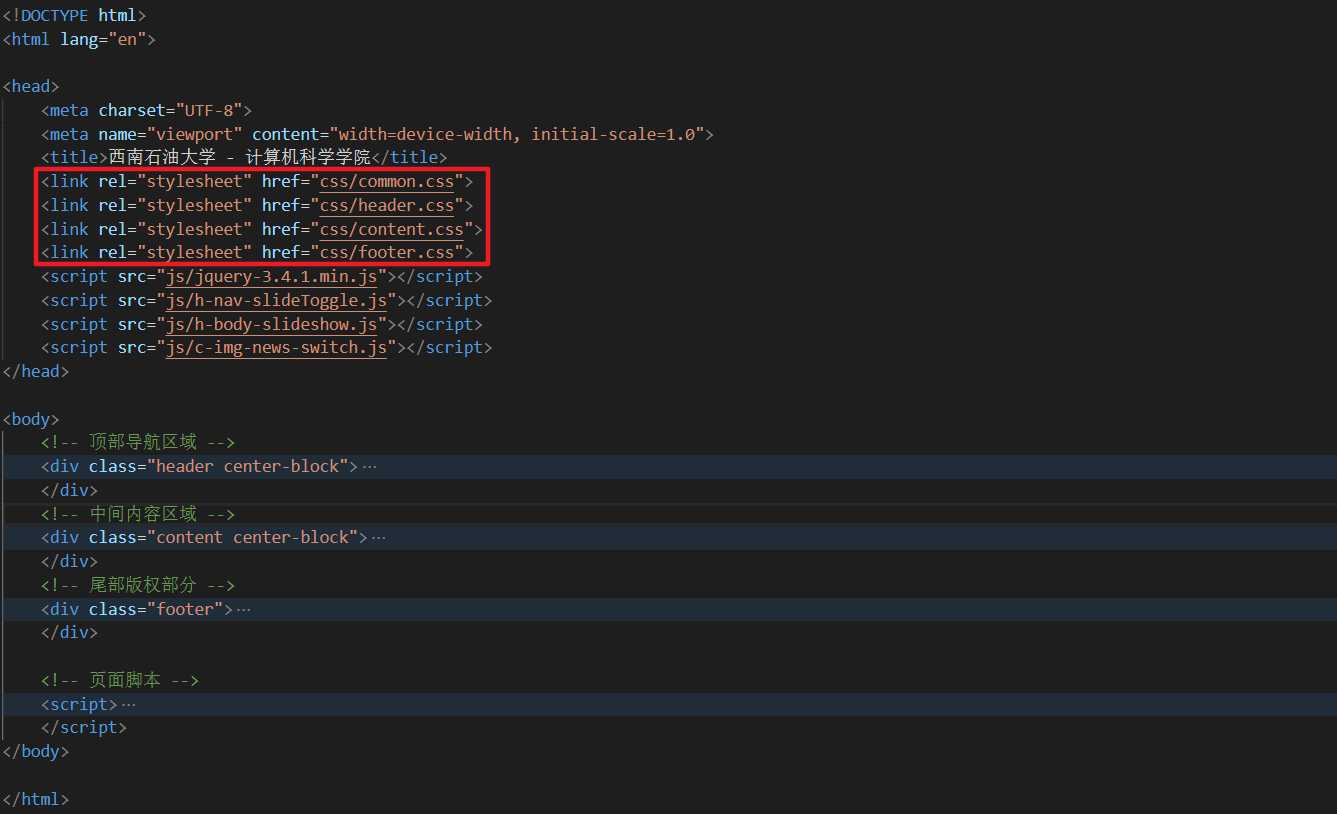Expand folded header center-block div ellipsis

click(370, 466)
